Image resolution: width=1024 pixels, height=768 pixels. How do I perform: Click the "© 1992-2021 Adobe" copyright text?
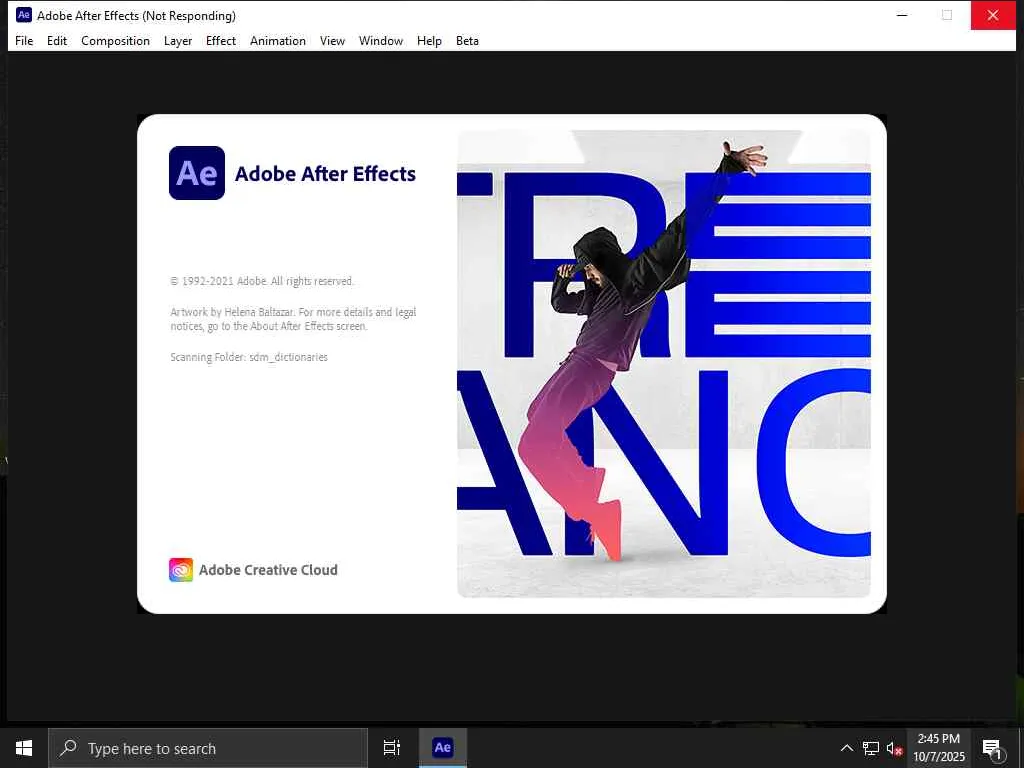(x=262, y=281)
